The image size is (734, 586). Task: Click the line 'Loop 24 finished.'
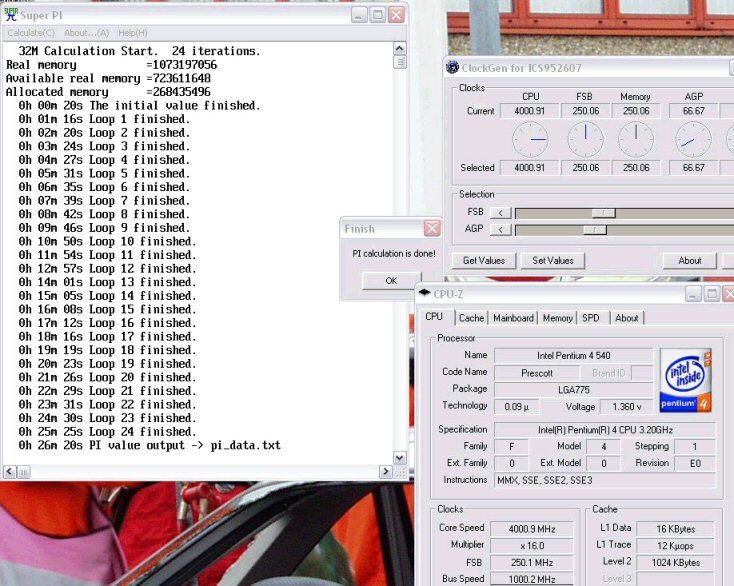108,432
